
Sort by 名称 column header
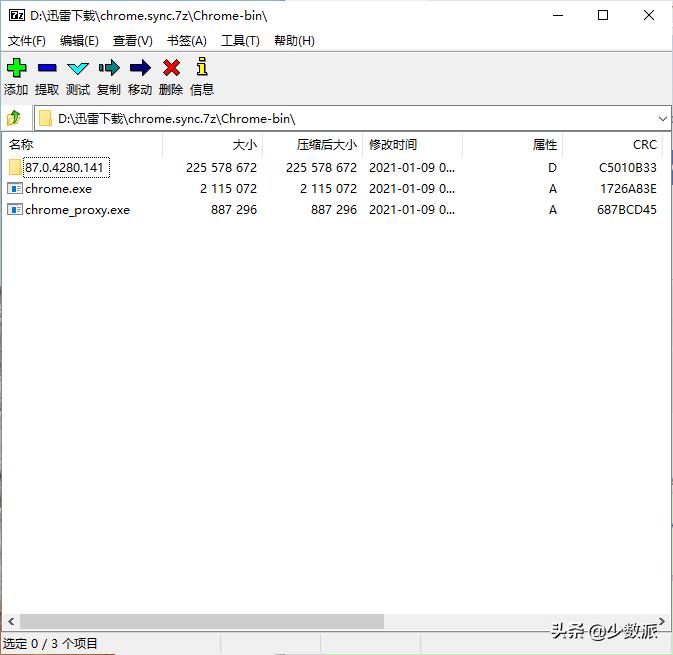(x=83, y=145)
